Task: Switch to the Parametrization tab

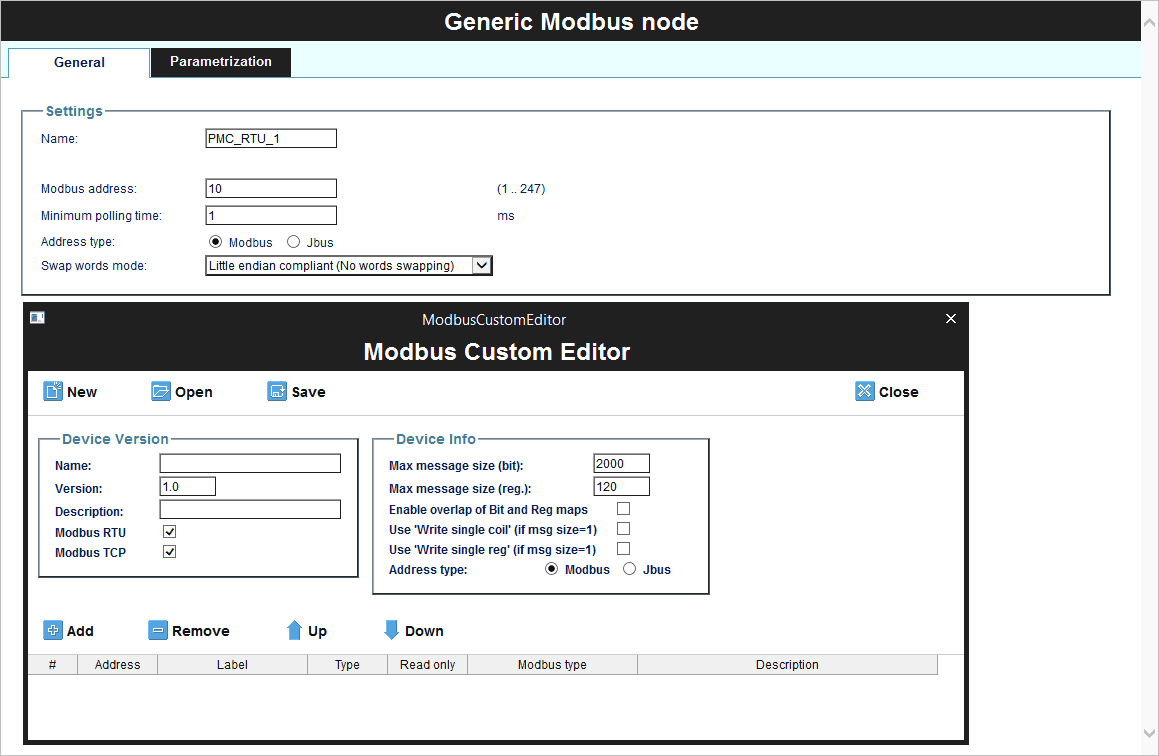Action: [220, 62]
